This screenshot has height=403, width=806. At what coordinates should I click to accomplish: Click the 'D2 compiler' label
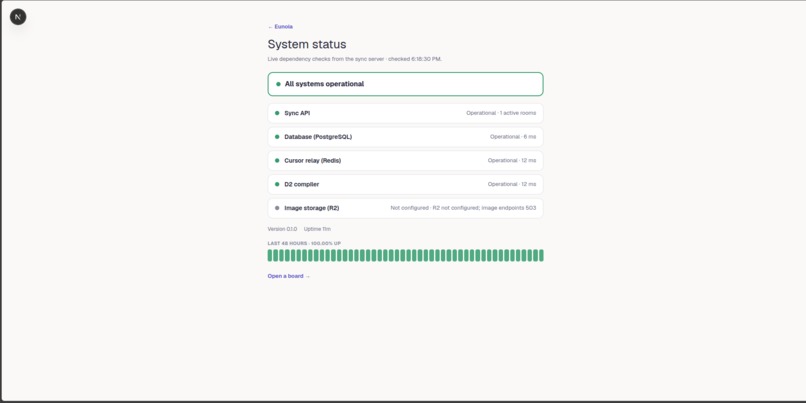302,184
